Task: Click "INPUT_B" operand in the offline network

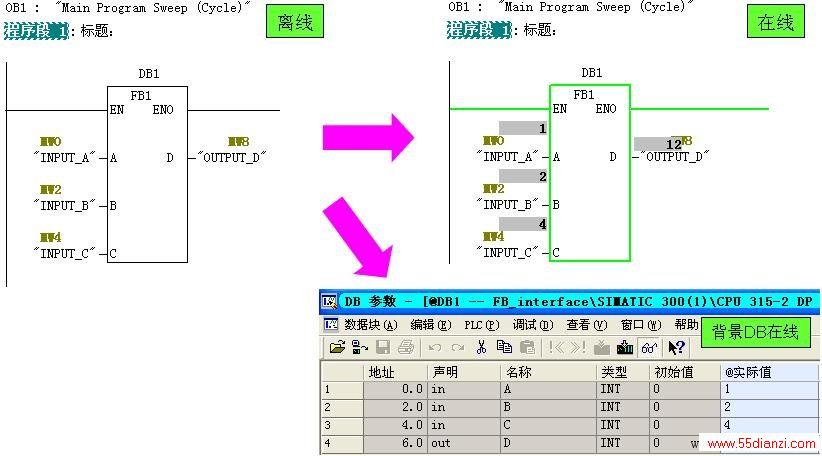Action: click(64, 205)
